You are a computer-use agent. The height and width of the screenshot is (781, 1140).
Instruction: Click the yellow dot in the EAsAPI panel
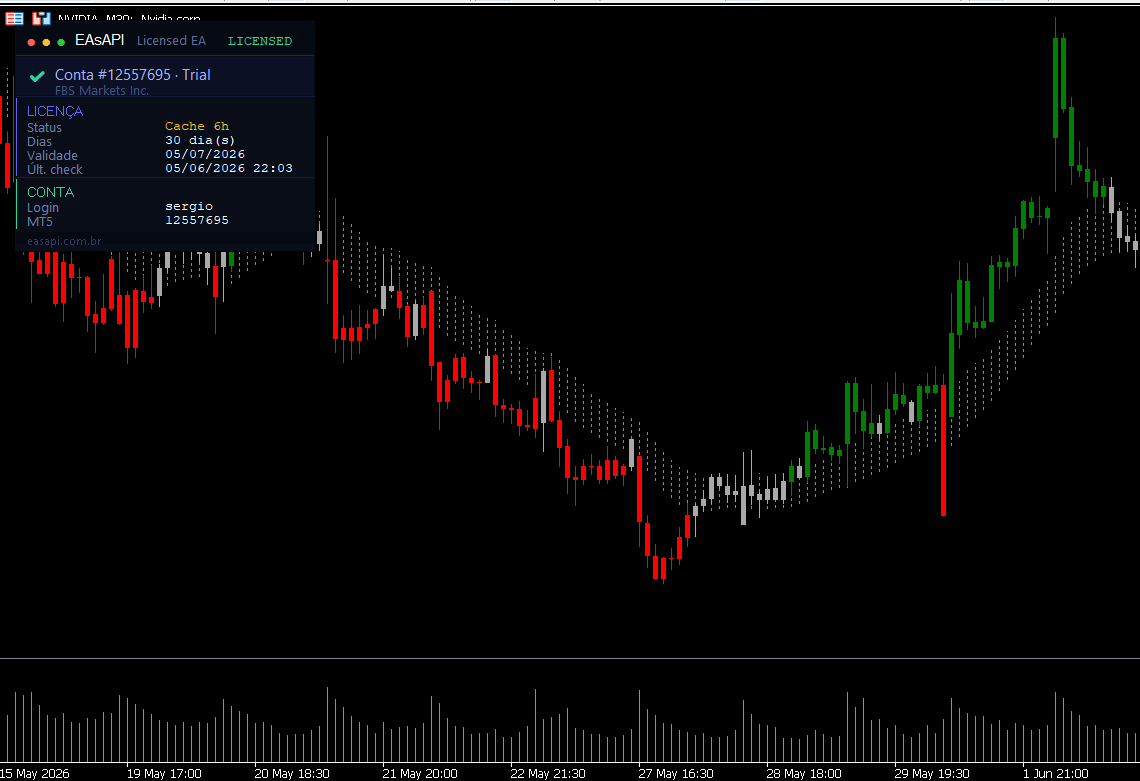[46, 42]
